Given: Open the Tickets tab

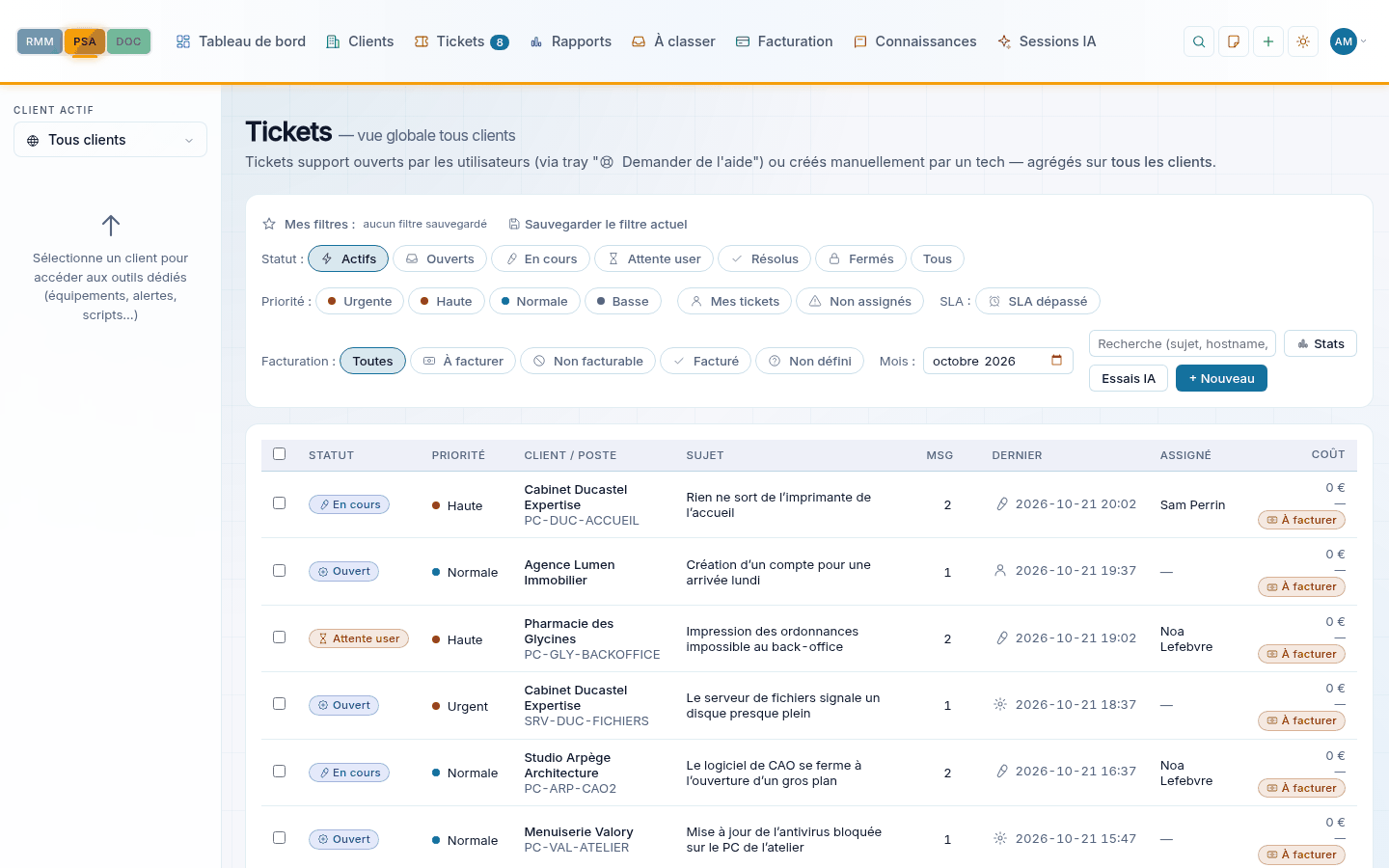Looking at the screenshot, I should click(x=461, y=41).
